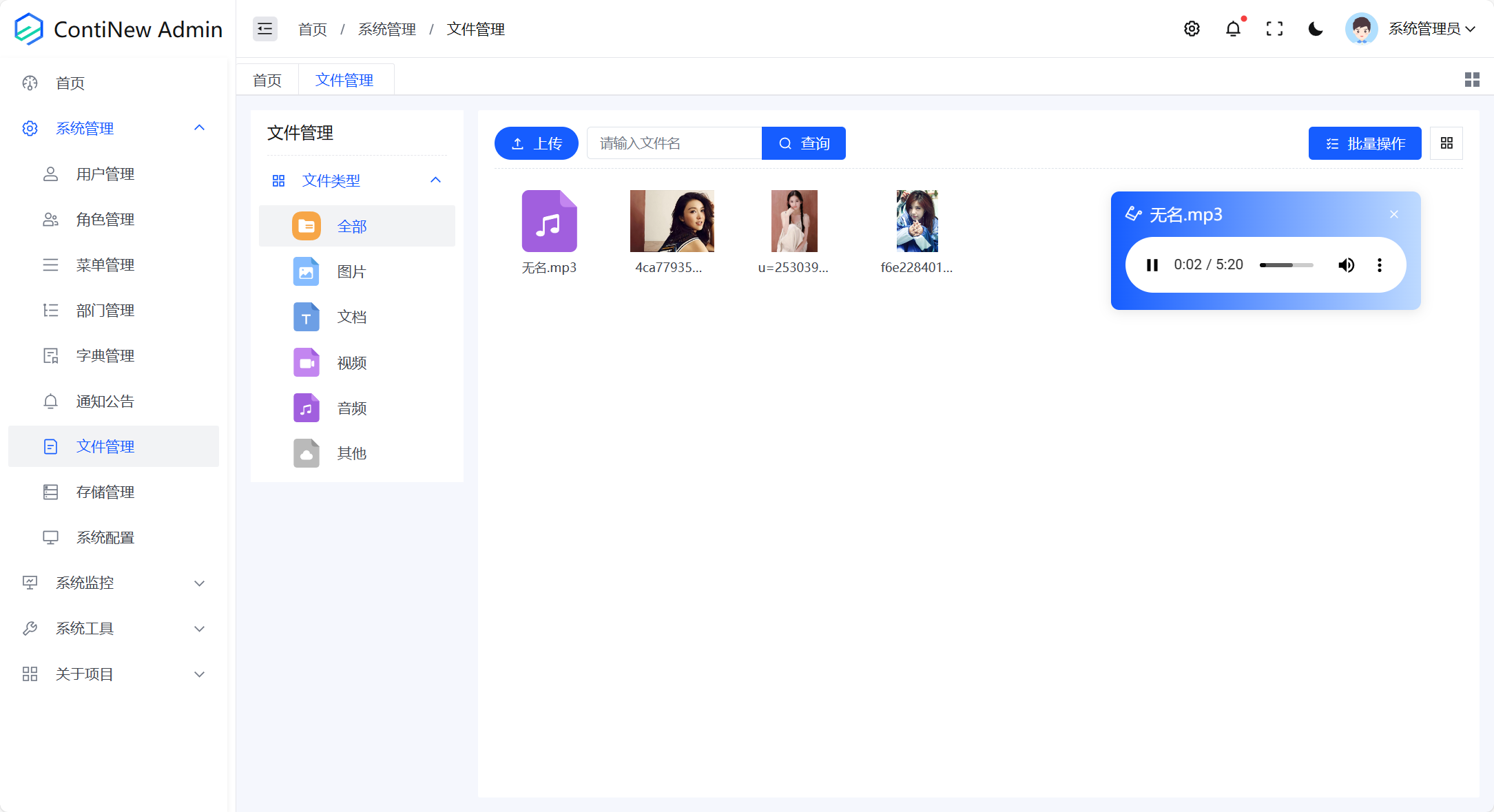This screenshot has width=1494, height=812.
Task: Open the 4ca77935 image thumbnail
Action: 672,220
